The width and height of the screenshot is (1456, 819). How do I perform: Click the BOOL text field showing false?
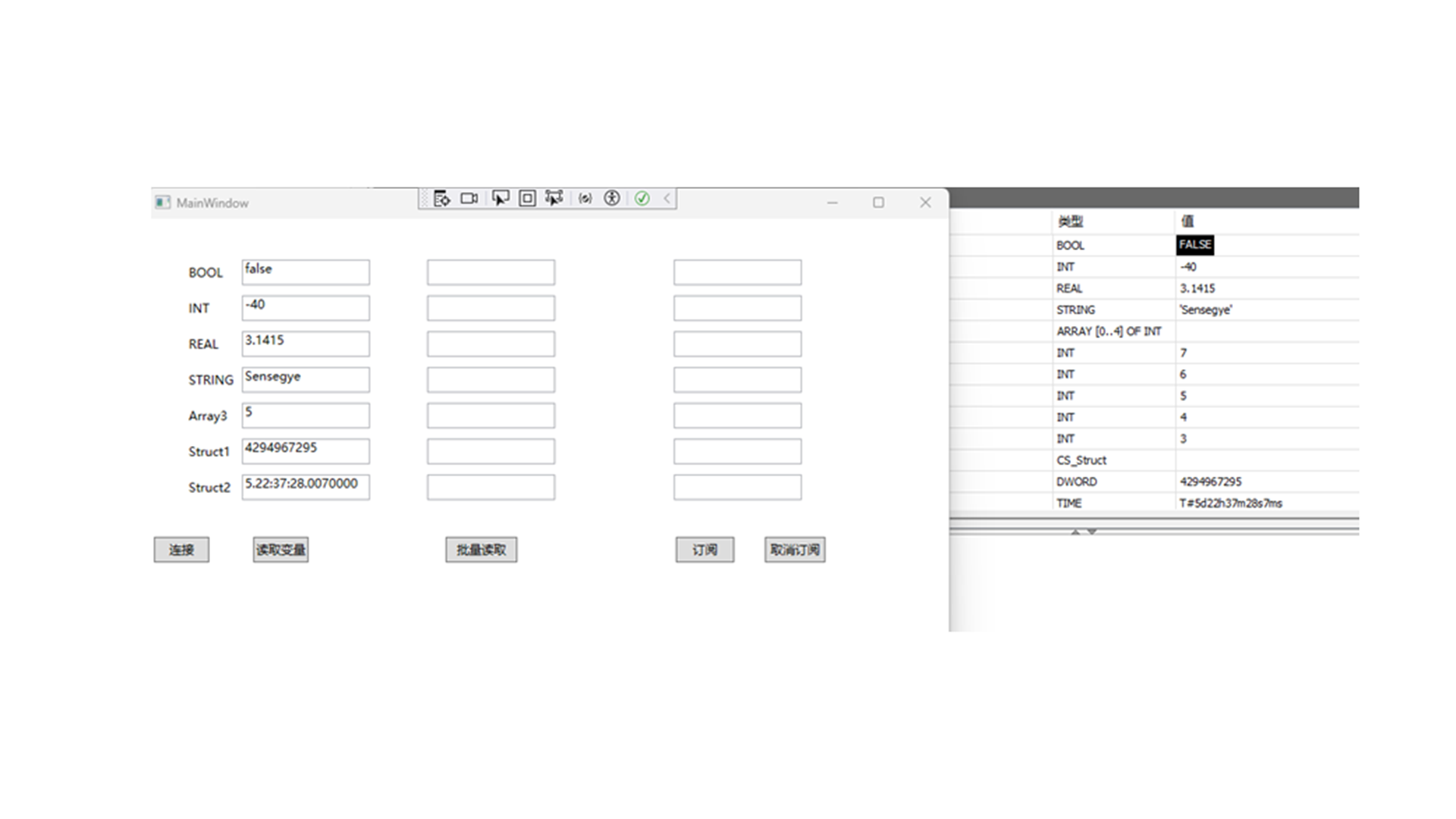tap(306, 272)
